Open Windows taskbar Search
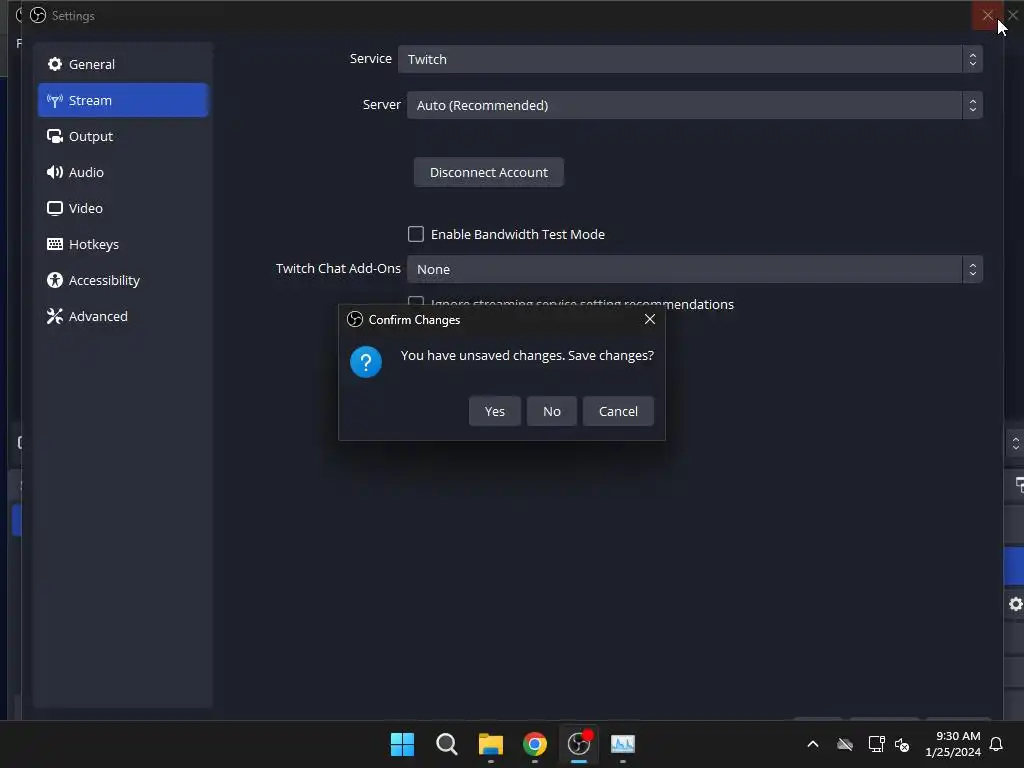 pos(447,744)
